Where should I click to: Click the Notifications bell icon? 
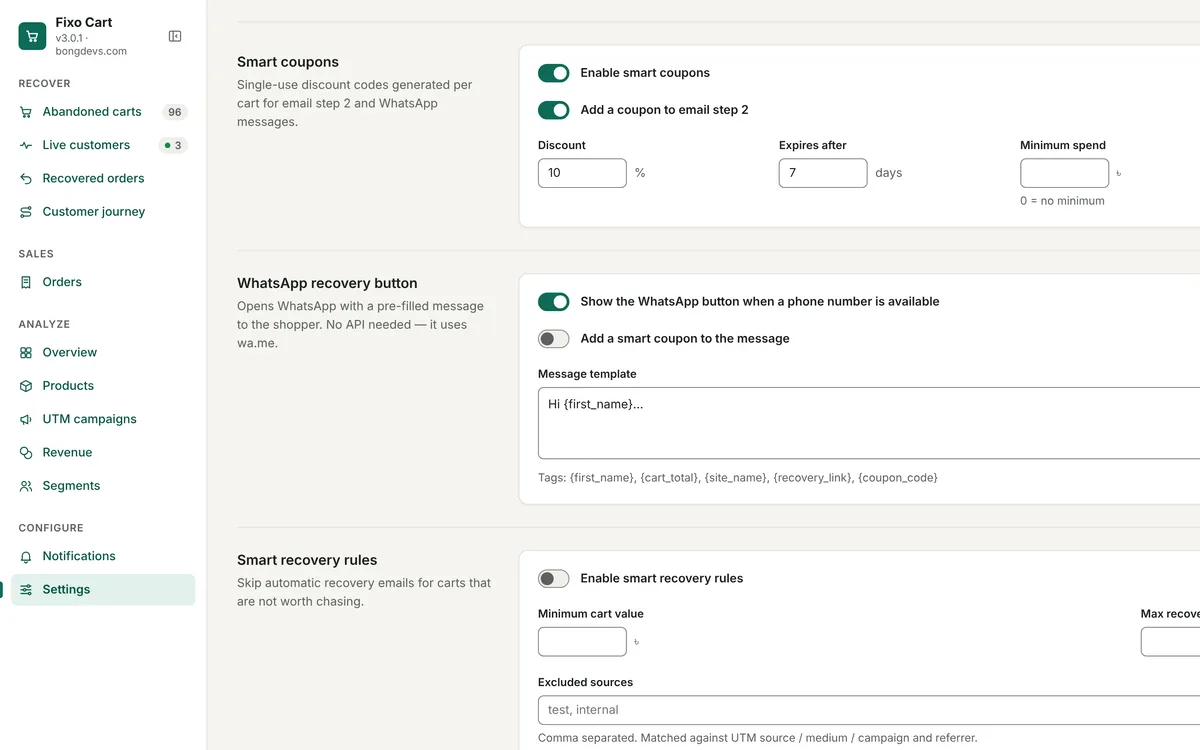[26, 556]
